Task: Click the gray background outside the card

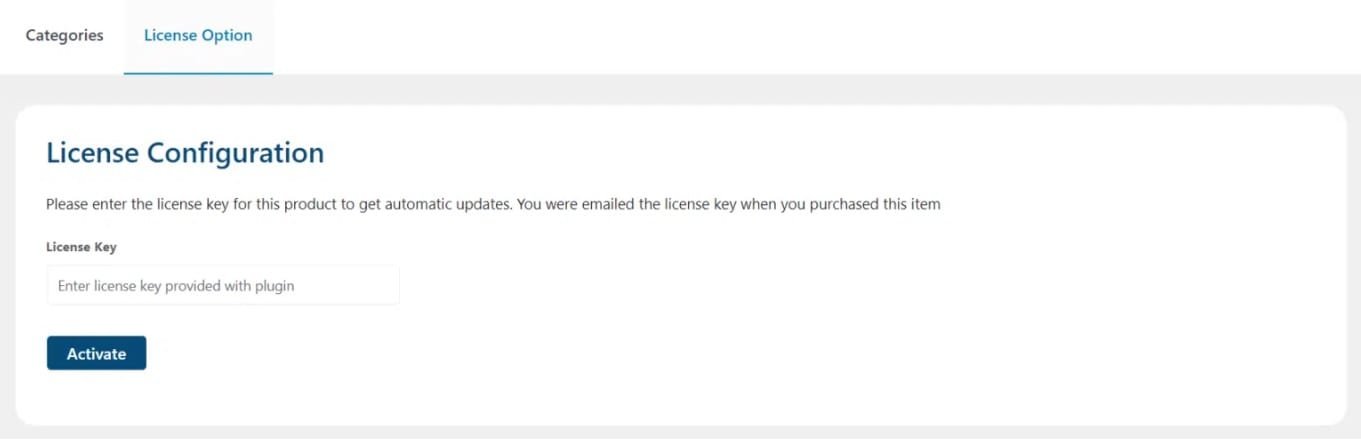Action: (x=680, y=90)
